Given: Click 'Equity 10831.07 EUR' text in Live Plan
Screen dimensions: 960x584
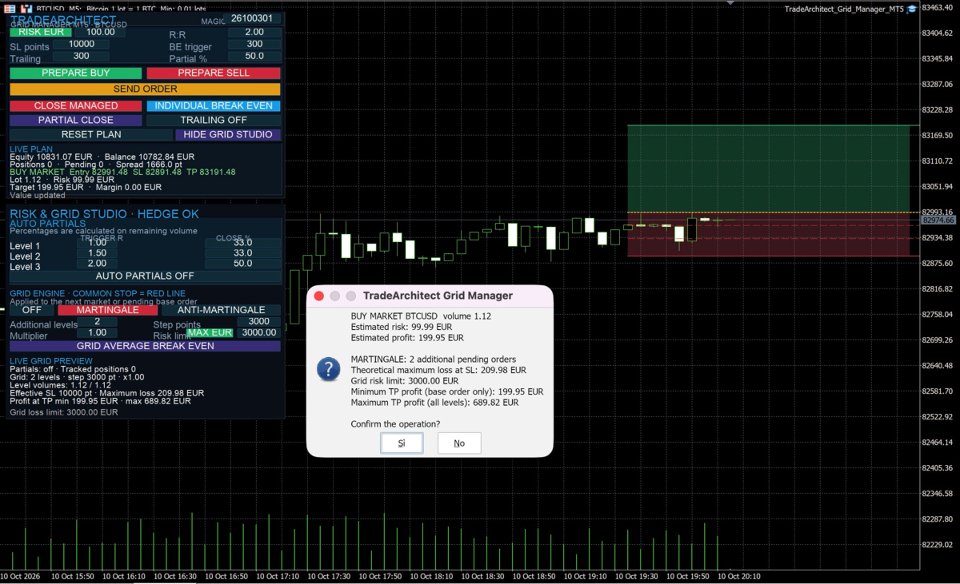Looking at the screenshot, I should click(51, 157).
